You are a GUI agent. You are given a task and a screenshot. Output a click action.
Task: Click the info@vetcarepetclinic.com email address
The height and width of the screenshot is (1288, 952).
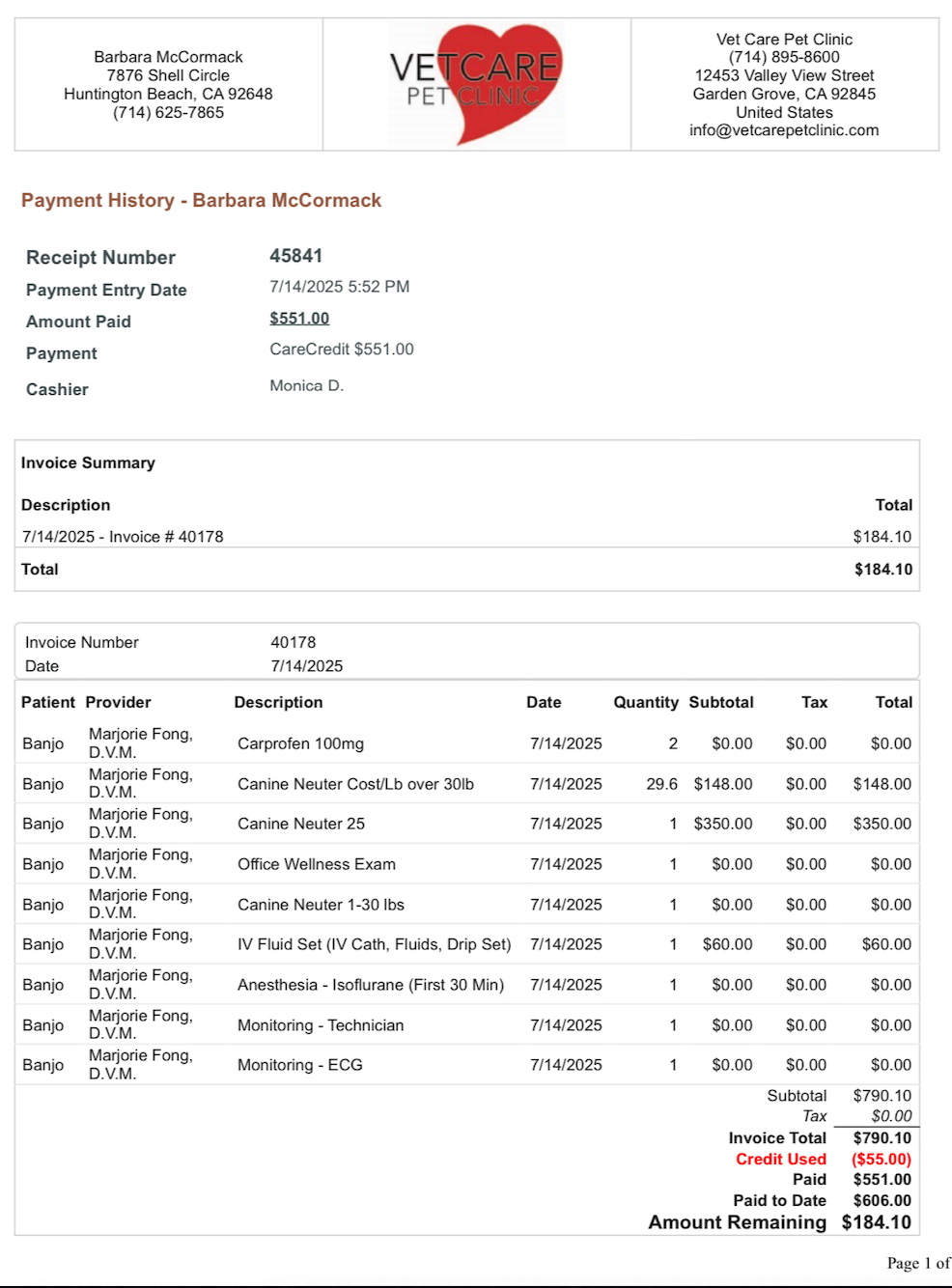(x=783, y=130)
